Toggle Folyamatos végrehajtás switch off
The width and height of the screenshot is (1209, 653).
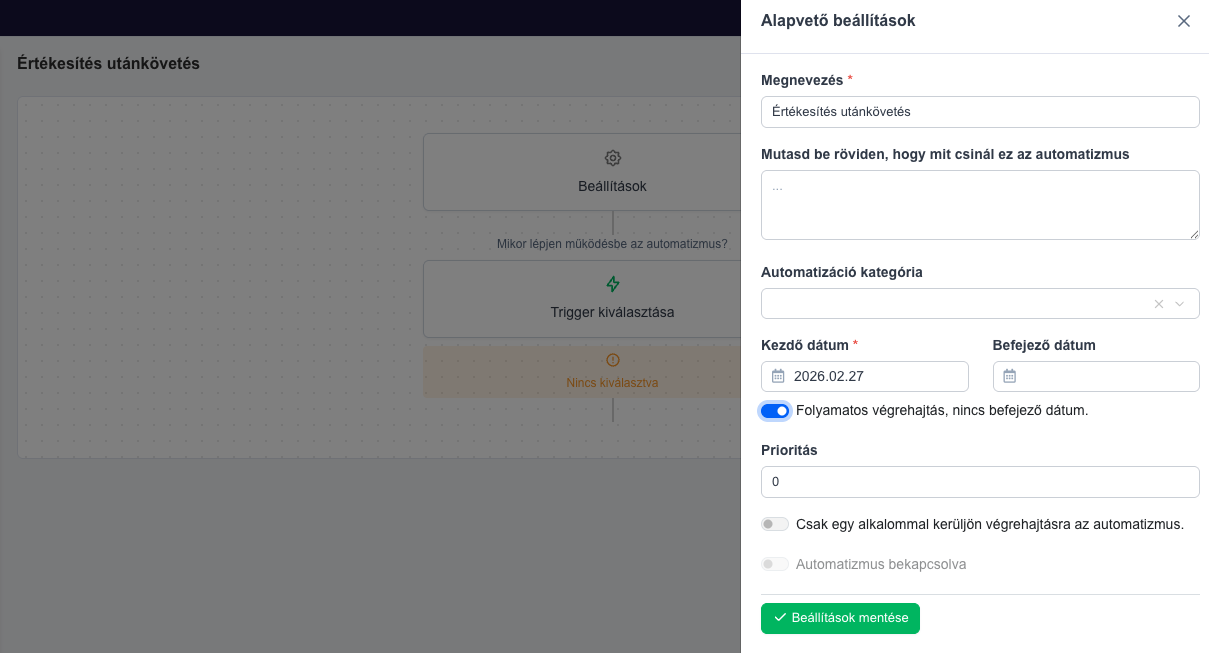(775, 411)
